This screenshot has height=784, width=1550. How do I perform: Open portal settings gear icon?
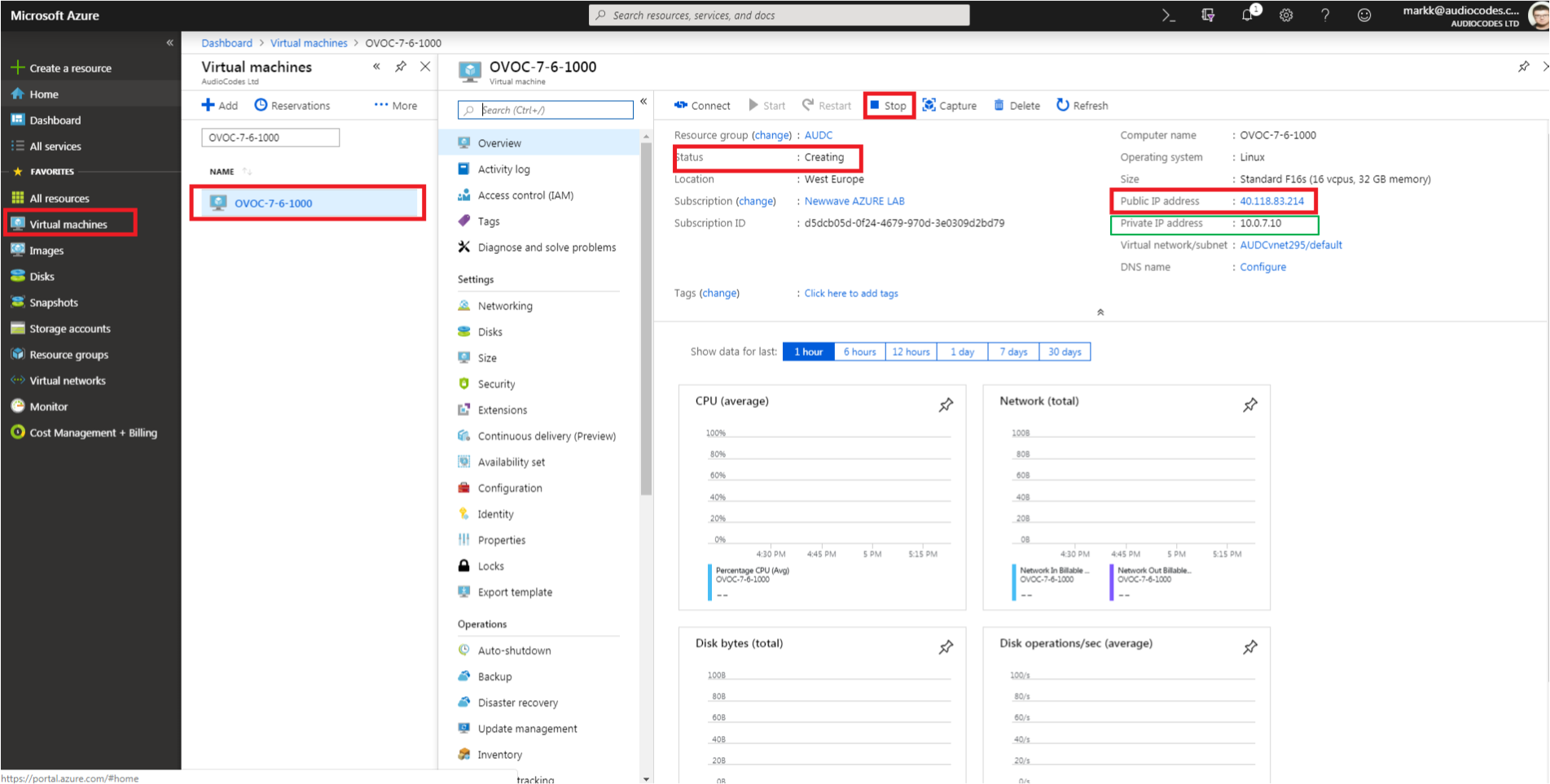pyautogui.click(x=1286, y=15)
